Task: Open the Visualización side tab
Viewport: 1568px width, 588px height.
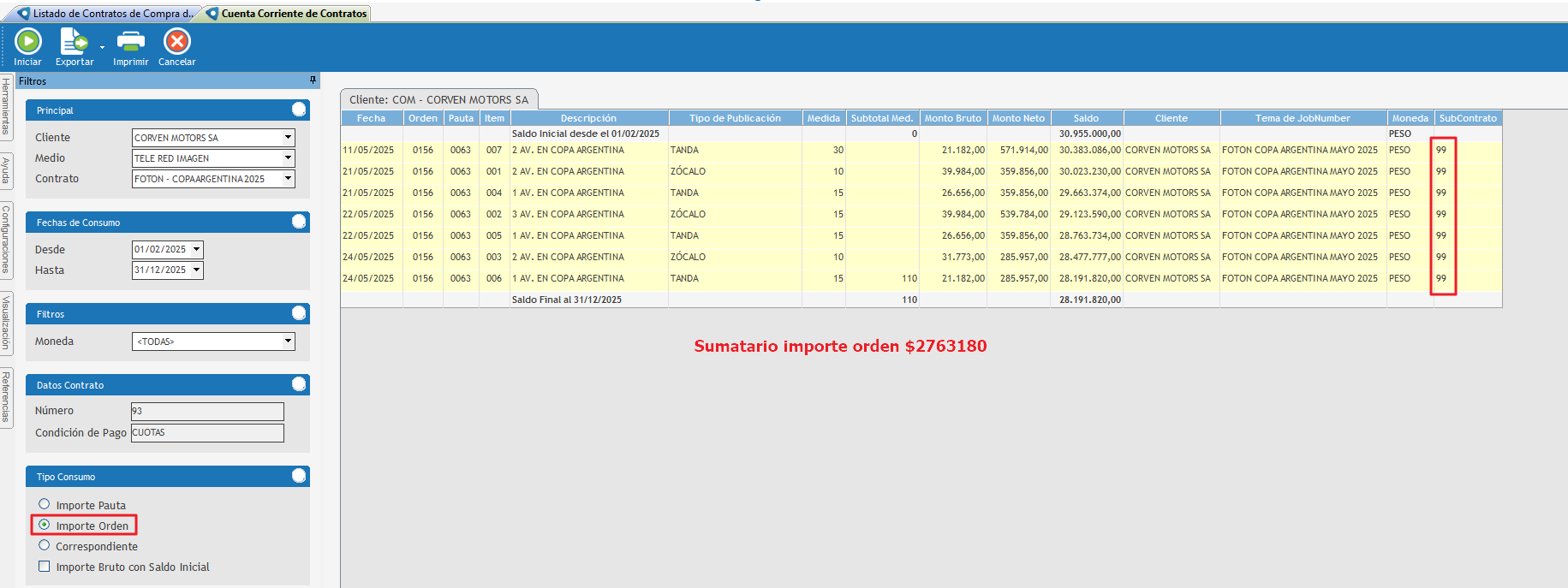Action: tap(6, 323)
